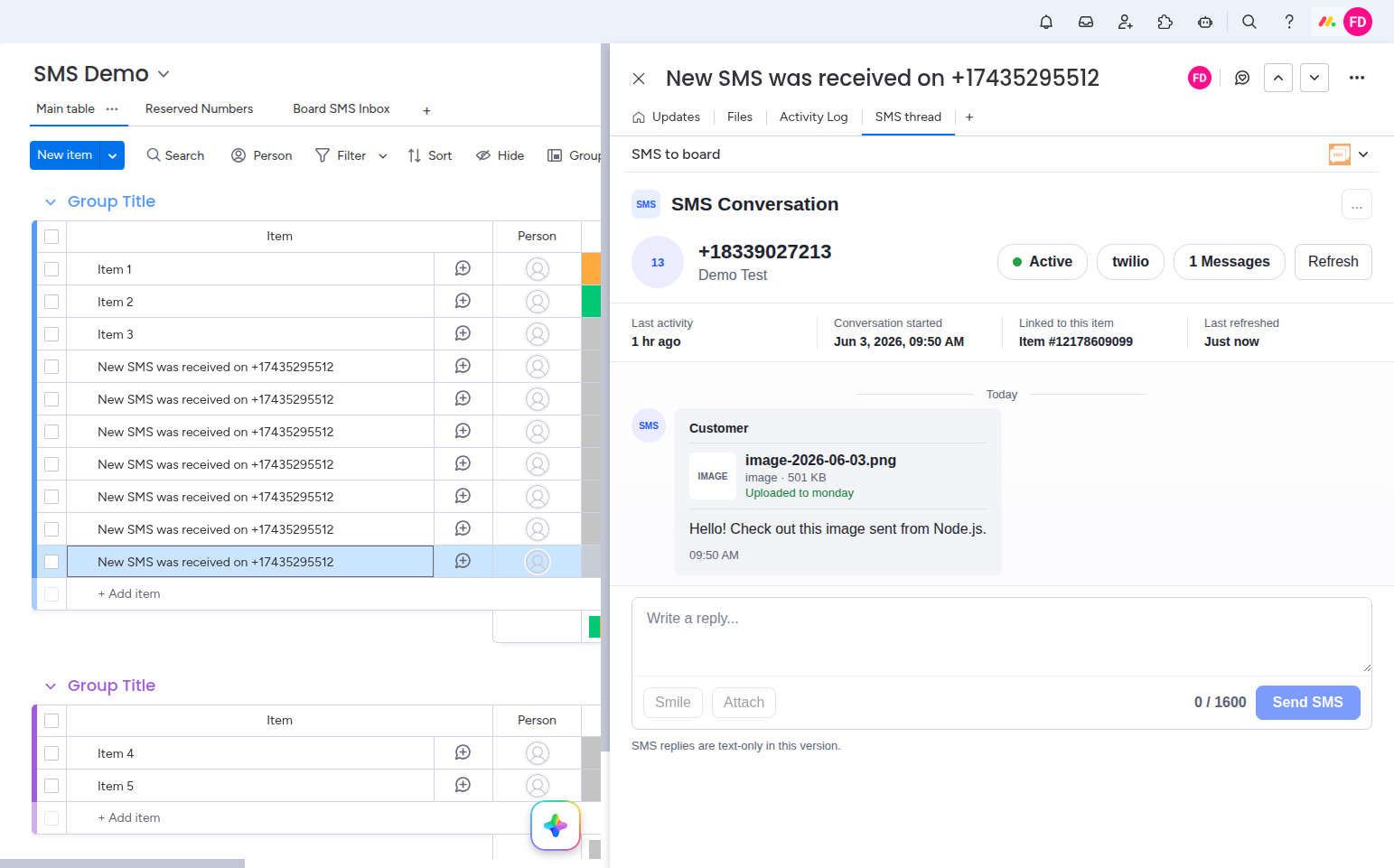Click the Write a reply text area
The image size is (1394, 868).
point(1002,637)
